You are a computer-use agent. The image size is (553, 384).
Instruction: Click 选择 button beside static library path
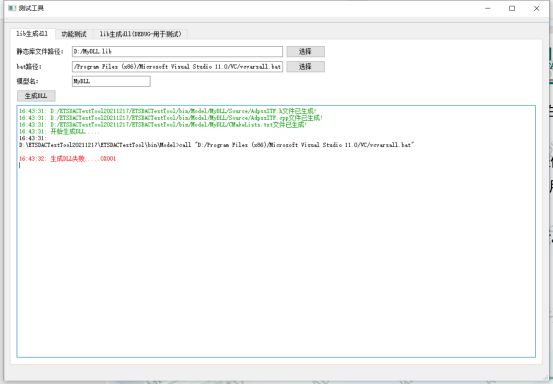[x=305, y=51]
